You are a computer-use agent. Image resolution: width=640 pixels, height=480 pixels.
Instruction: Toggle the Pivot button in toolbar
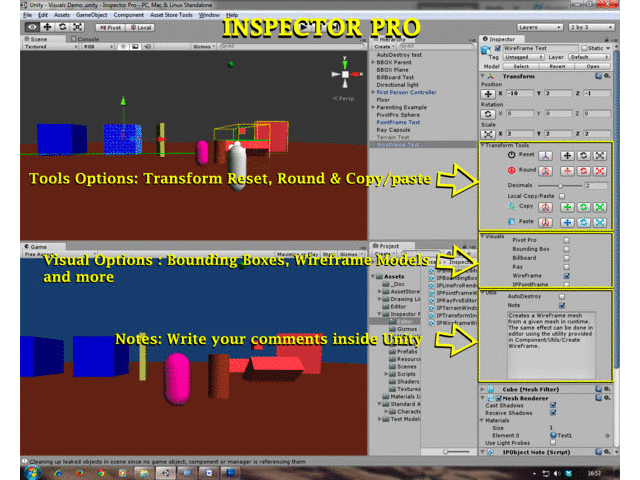(110, 27)
